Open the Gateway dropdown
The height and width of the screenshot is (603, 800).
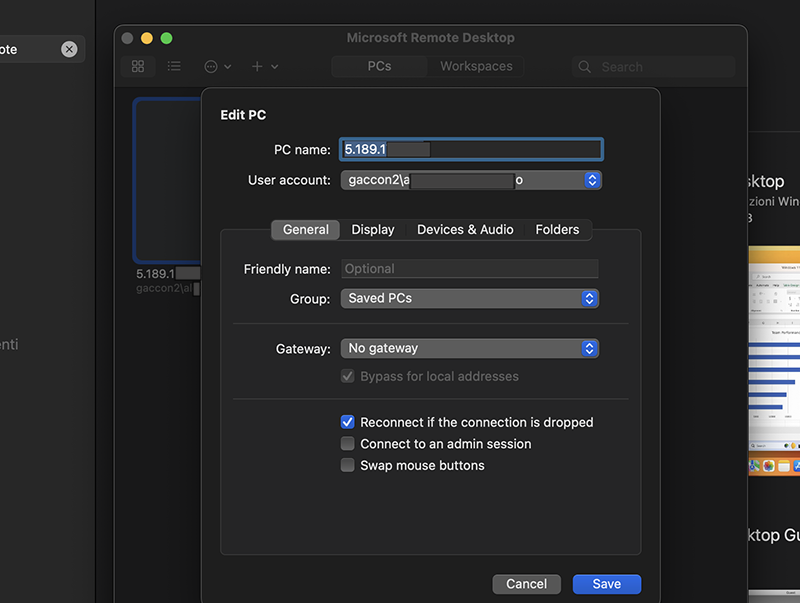click(x=469, y=348)
